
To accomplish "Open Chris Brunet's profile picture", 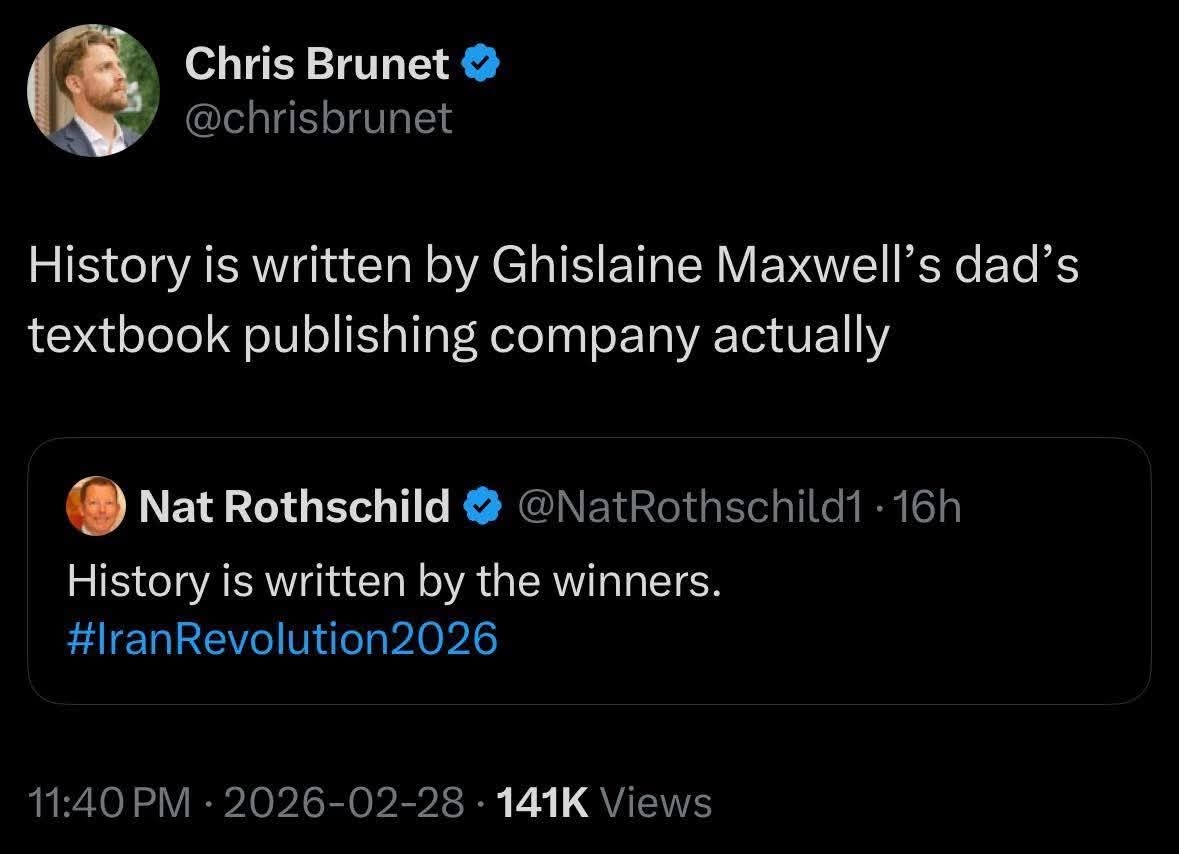I will (93, 91).
